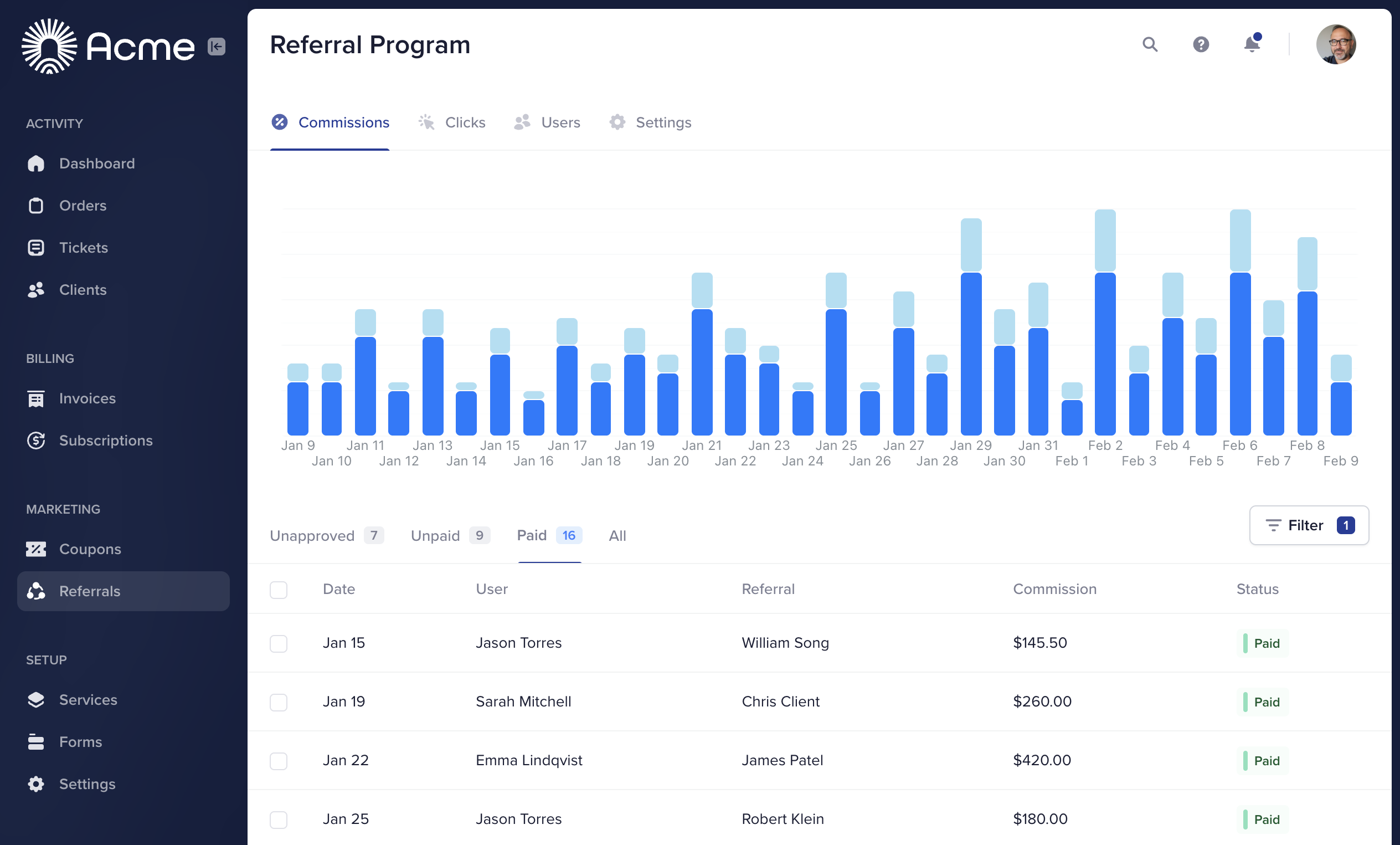
Task: Click the Status column header
Action: coord(1257,589)
